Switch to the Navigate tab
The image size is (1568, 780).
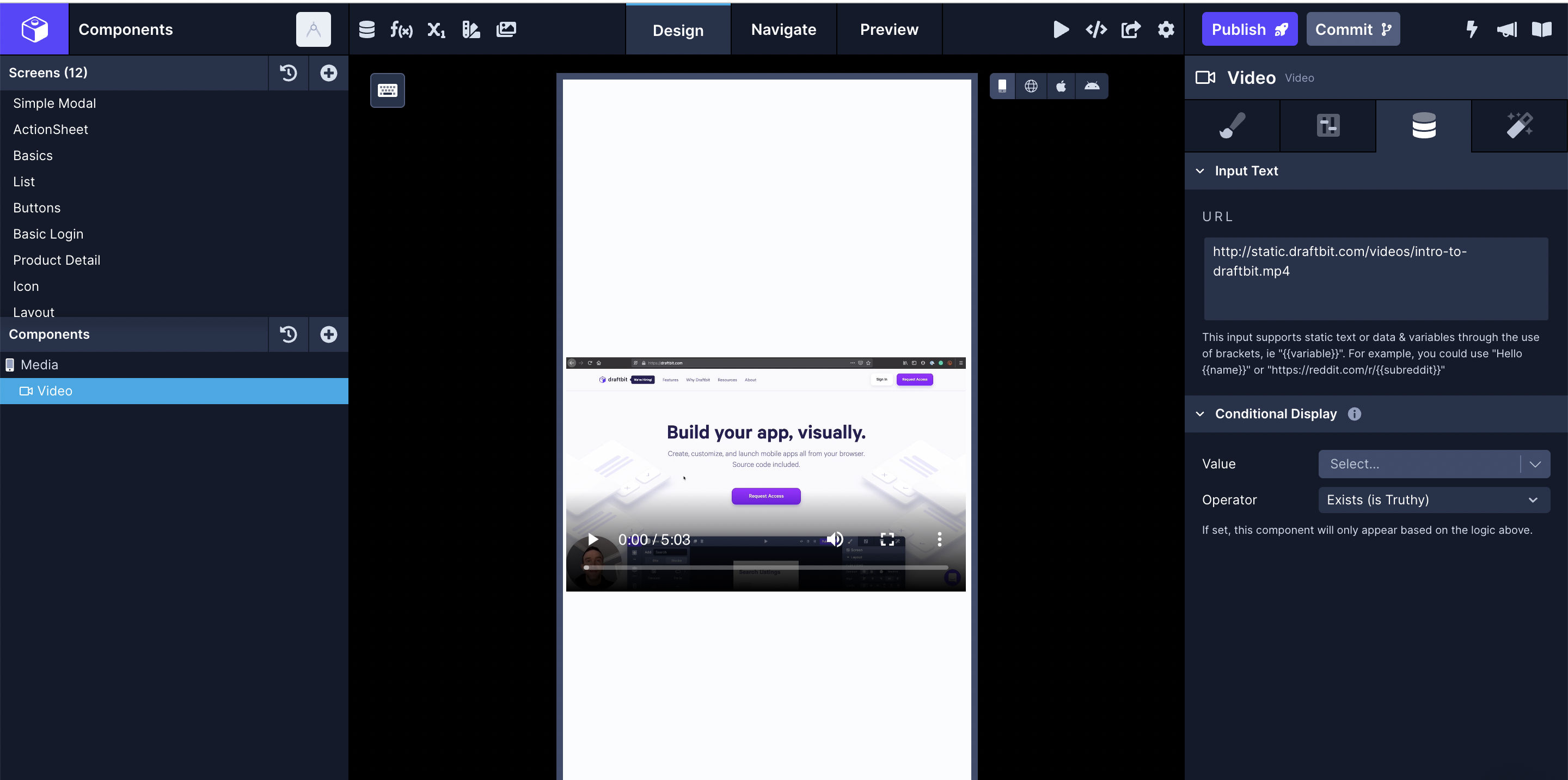tap(783, 29)
